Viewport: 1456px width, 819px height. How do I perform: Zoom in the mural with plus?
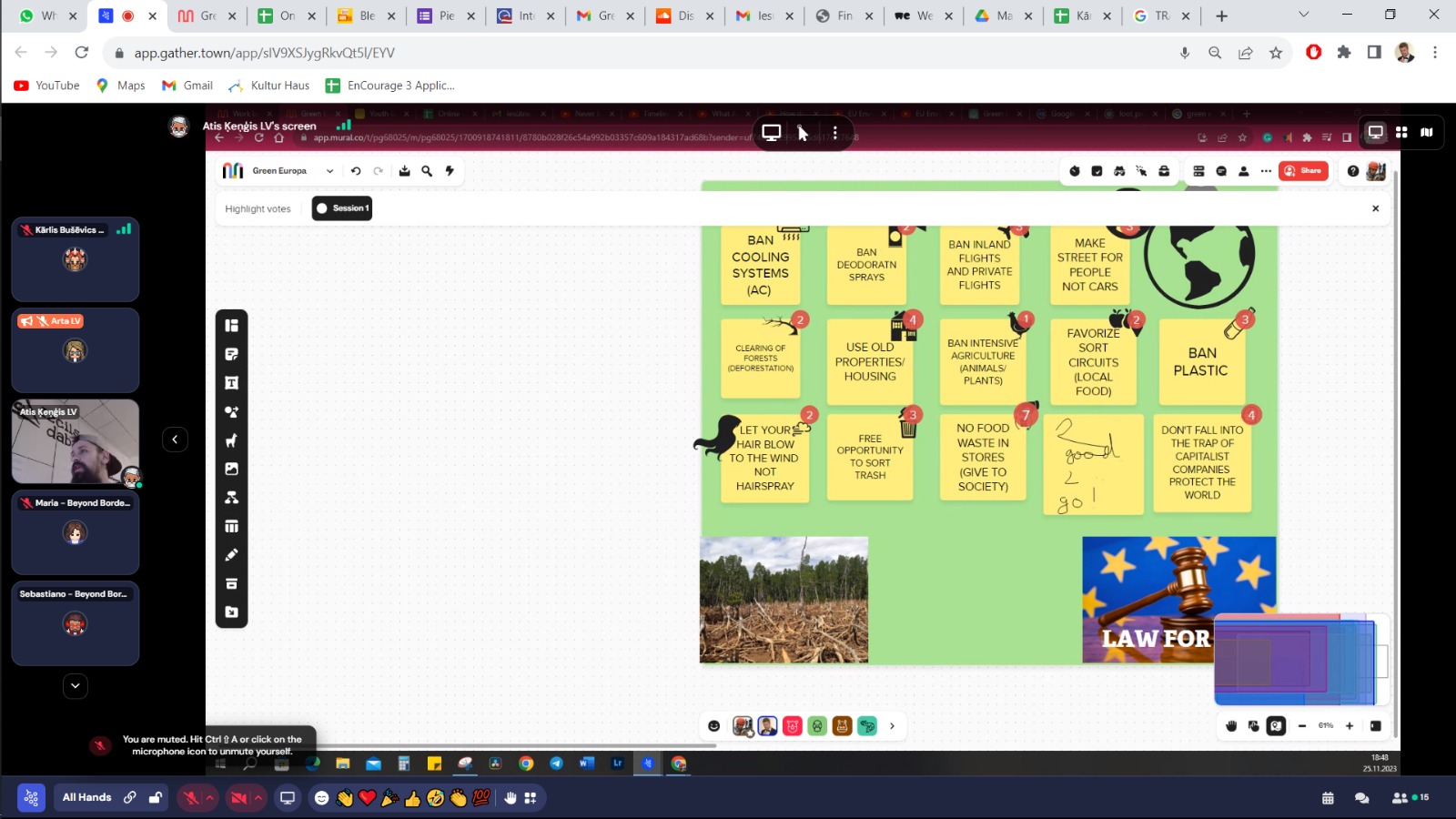point(1350,726)
